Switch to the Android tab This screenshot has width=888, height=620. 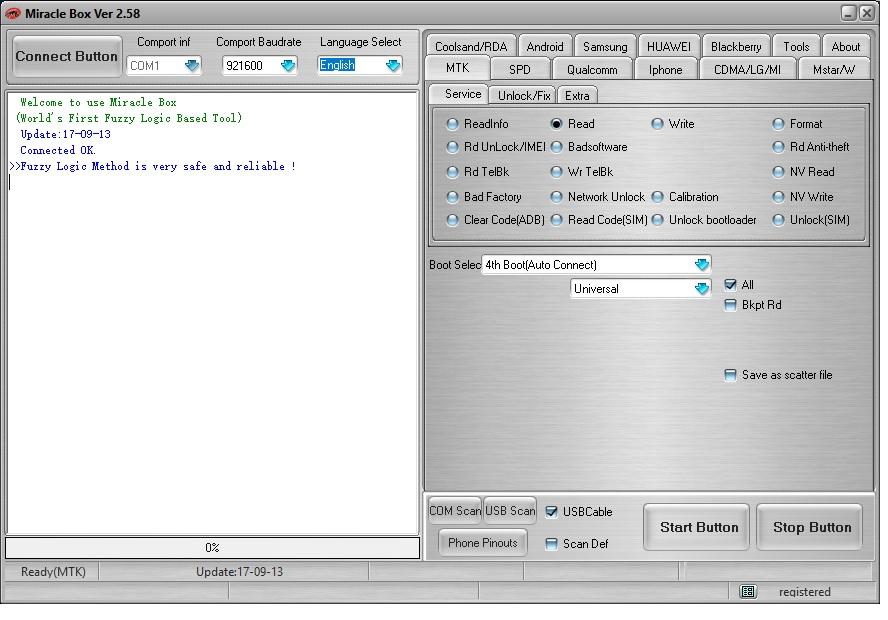[x=544, y=47]
